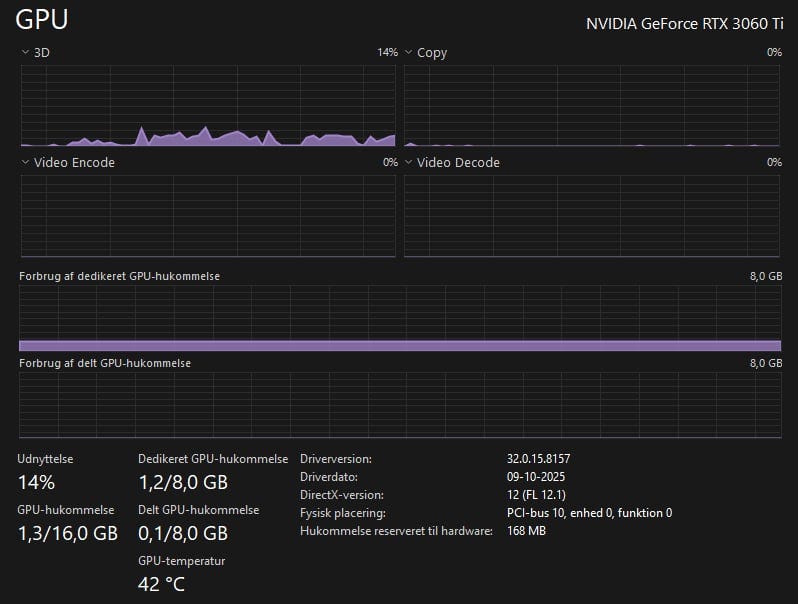The height and width of the screenshot is (604, 798).
Task: Click the GPU-temperatur 42 °C reading
Action: coord(161,584)
